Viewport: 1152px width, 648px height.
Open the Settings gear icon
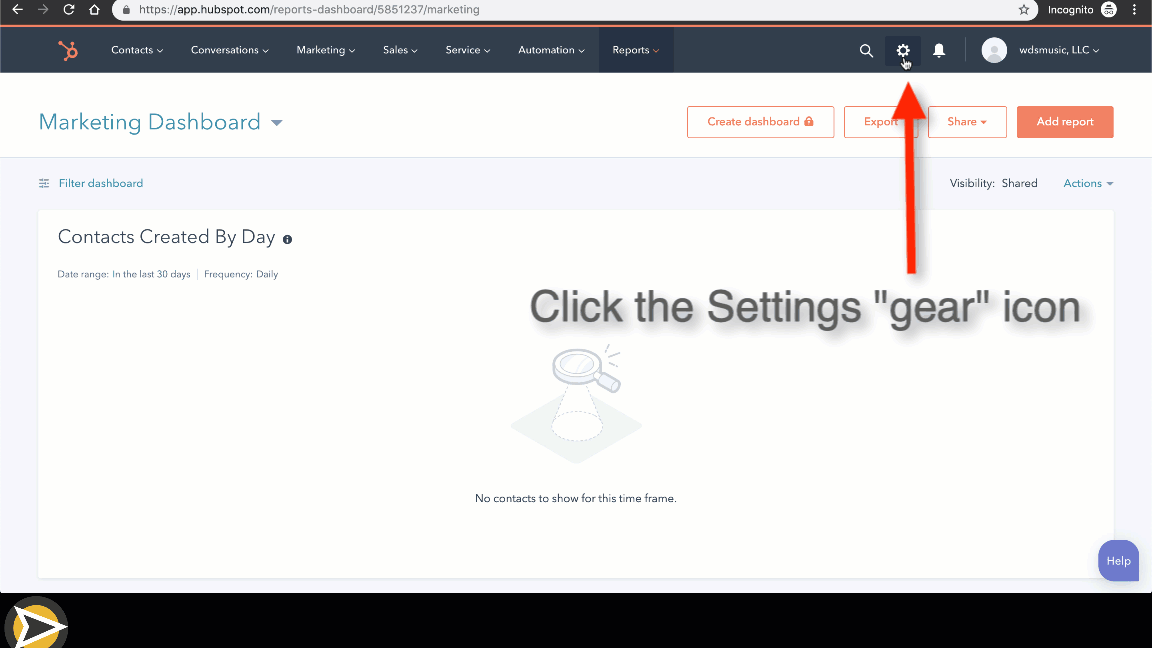coord(903,50)
